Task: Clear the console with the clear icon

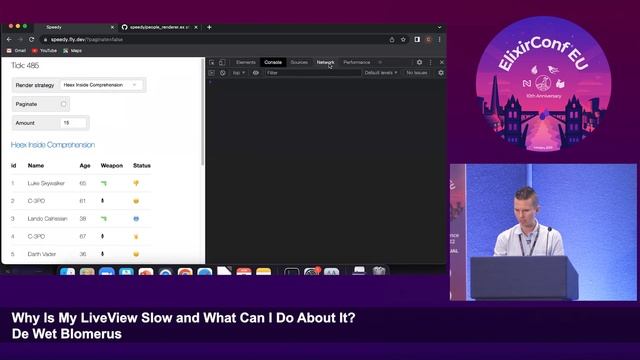Action: tap(222, 73)
